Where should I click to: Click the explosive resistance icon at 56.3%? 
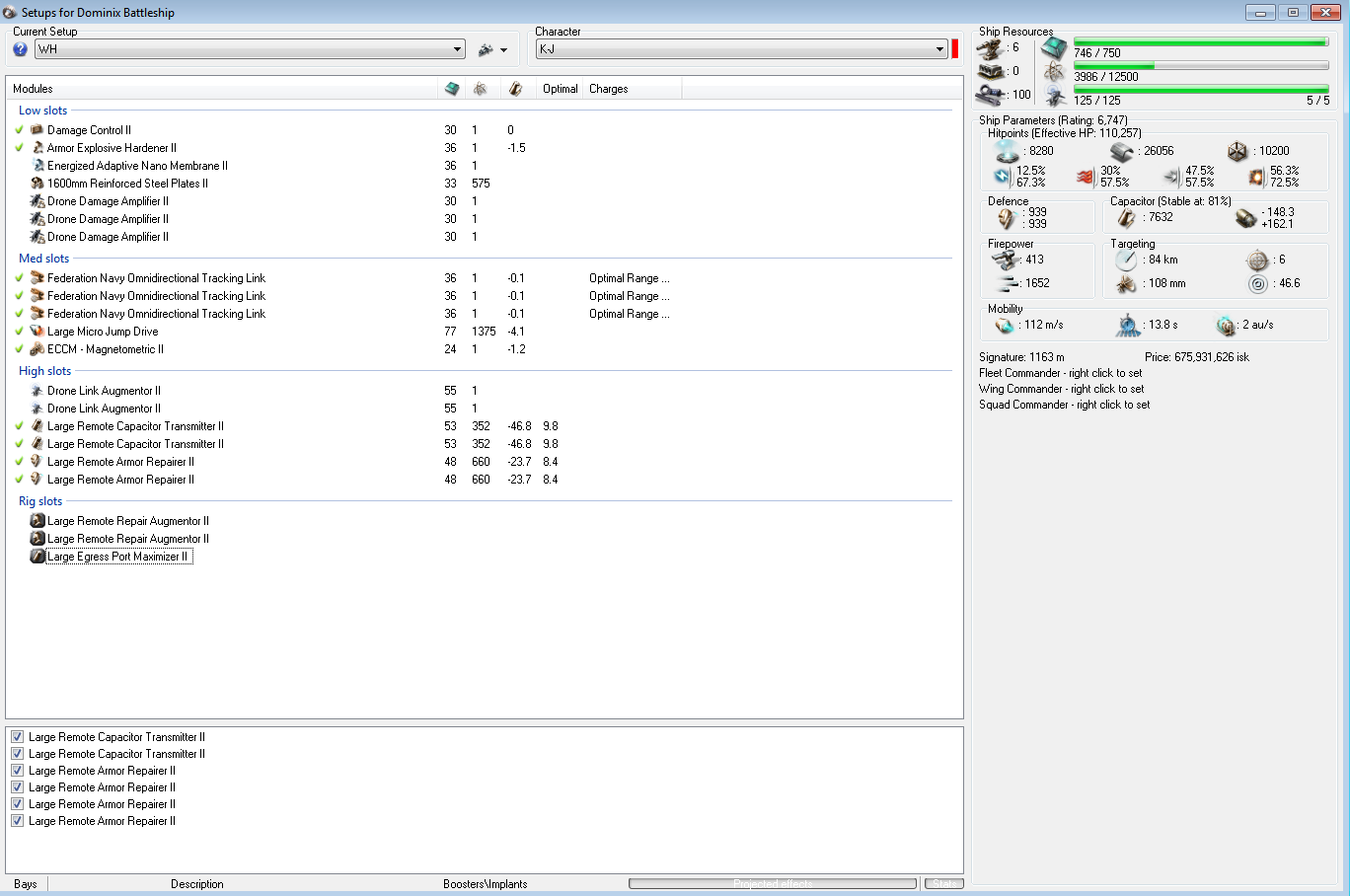coord(1256,177)
